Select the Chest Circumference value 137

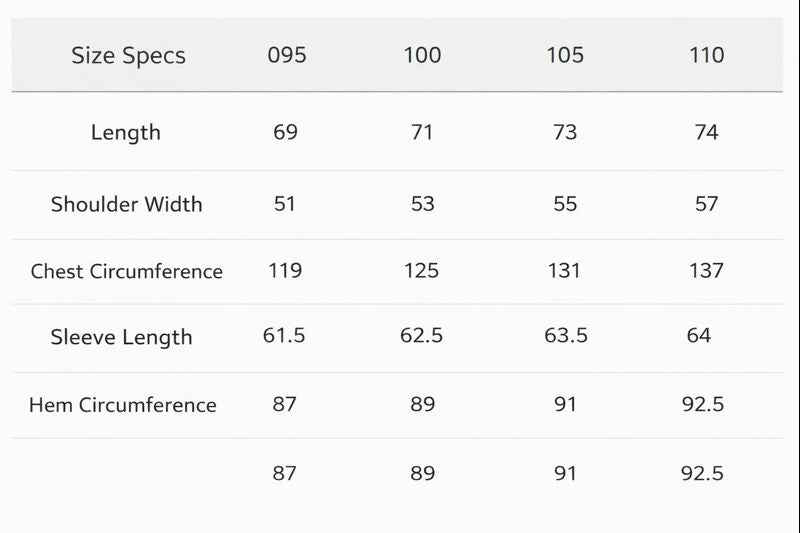[706, 270]
